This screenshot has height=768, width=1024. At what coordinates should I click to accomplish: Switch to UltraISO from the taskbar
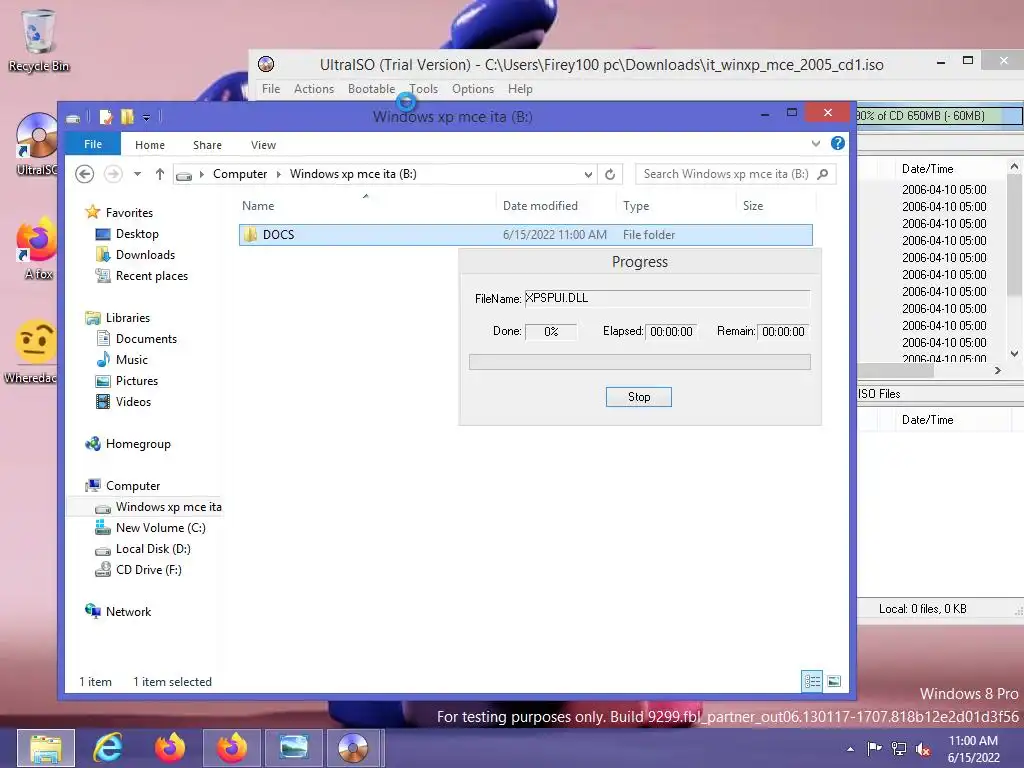353,748
